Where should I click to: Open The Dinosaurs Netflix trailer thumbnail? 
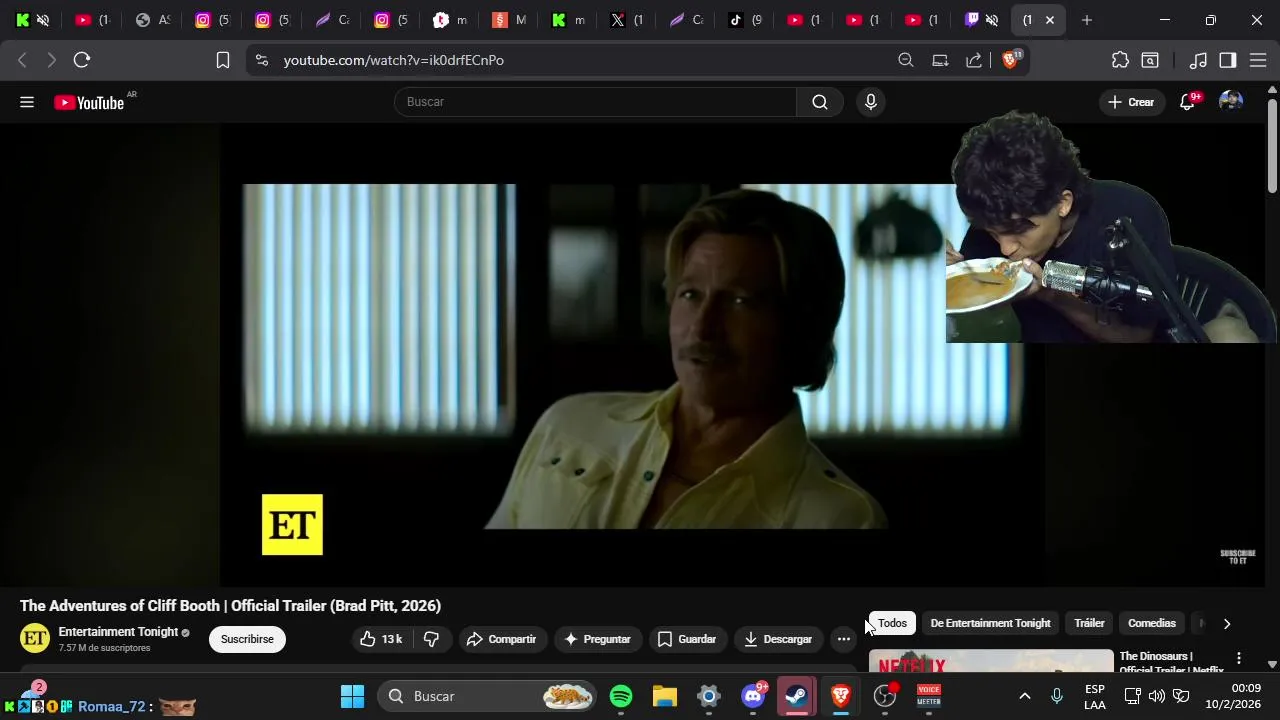pos(990,661)
